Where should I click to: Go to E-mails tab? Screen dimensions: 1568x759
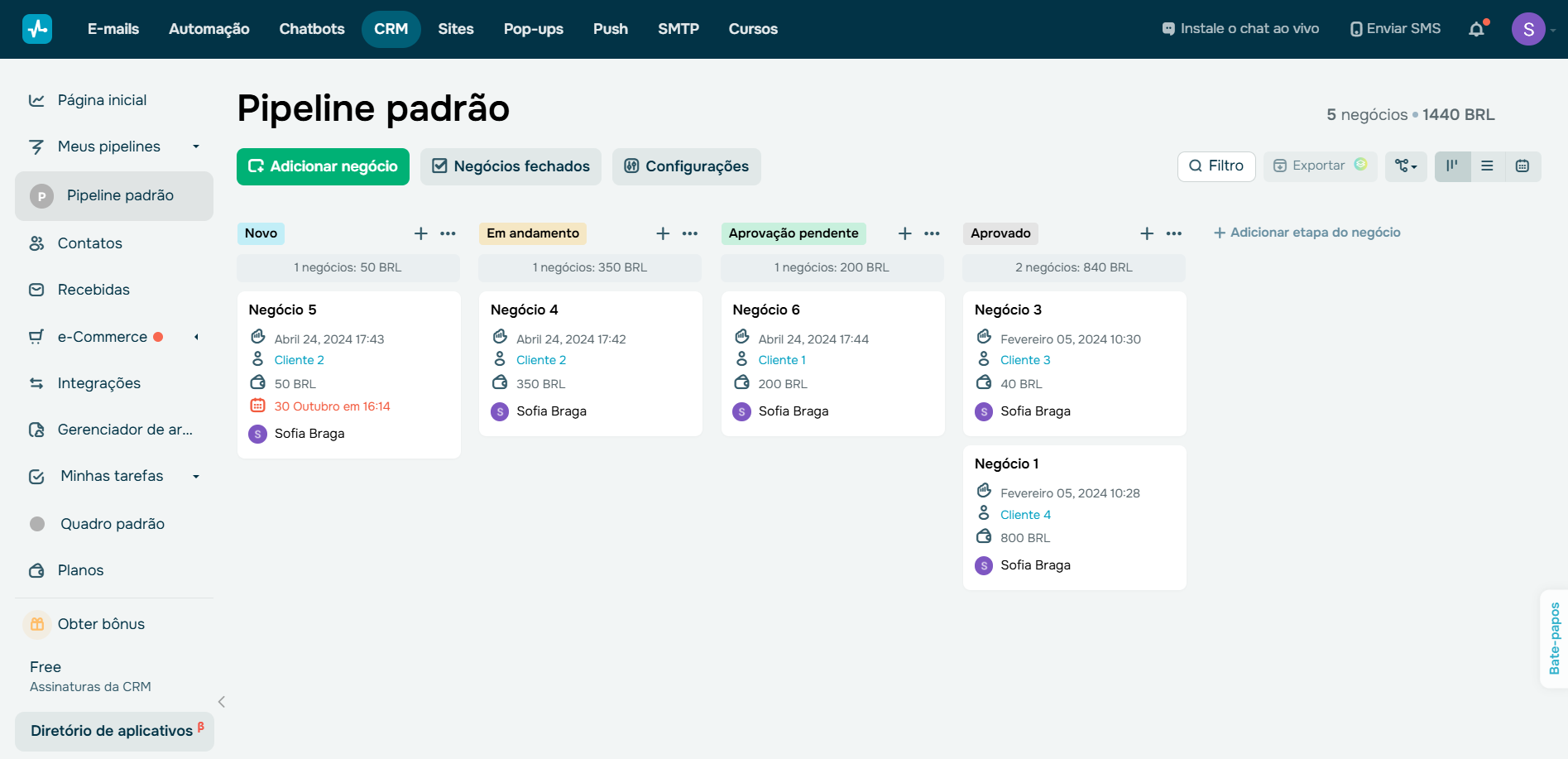pos(113,29)
